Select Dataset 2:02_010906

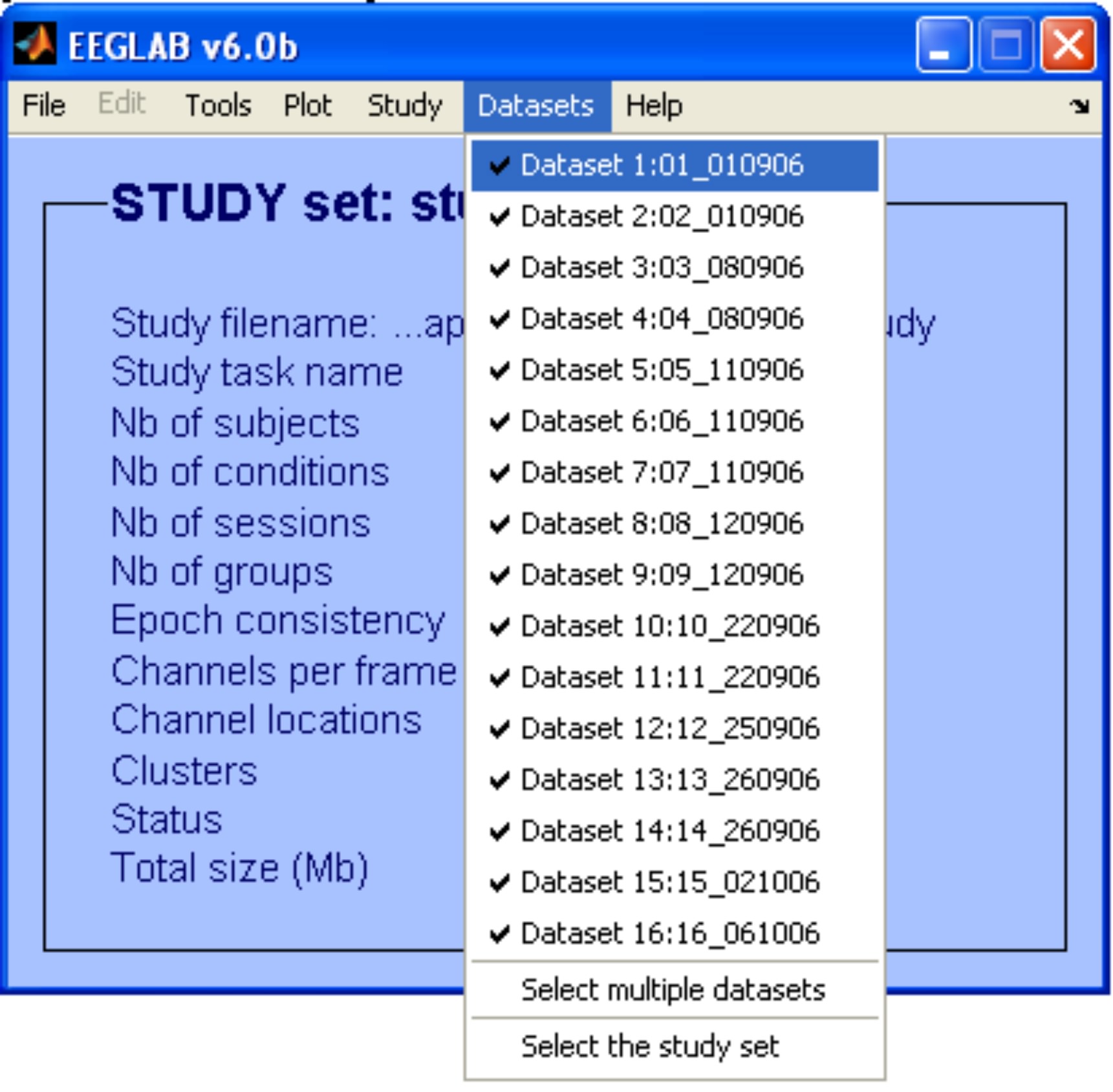675,217
